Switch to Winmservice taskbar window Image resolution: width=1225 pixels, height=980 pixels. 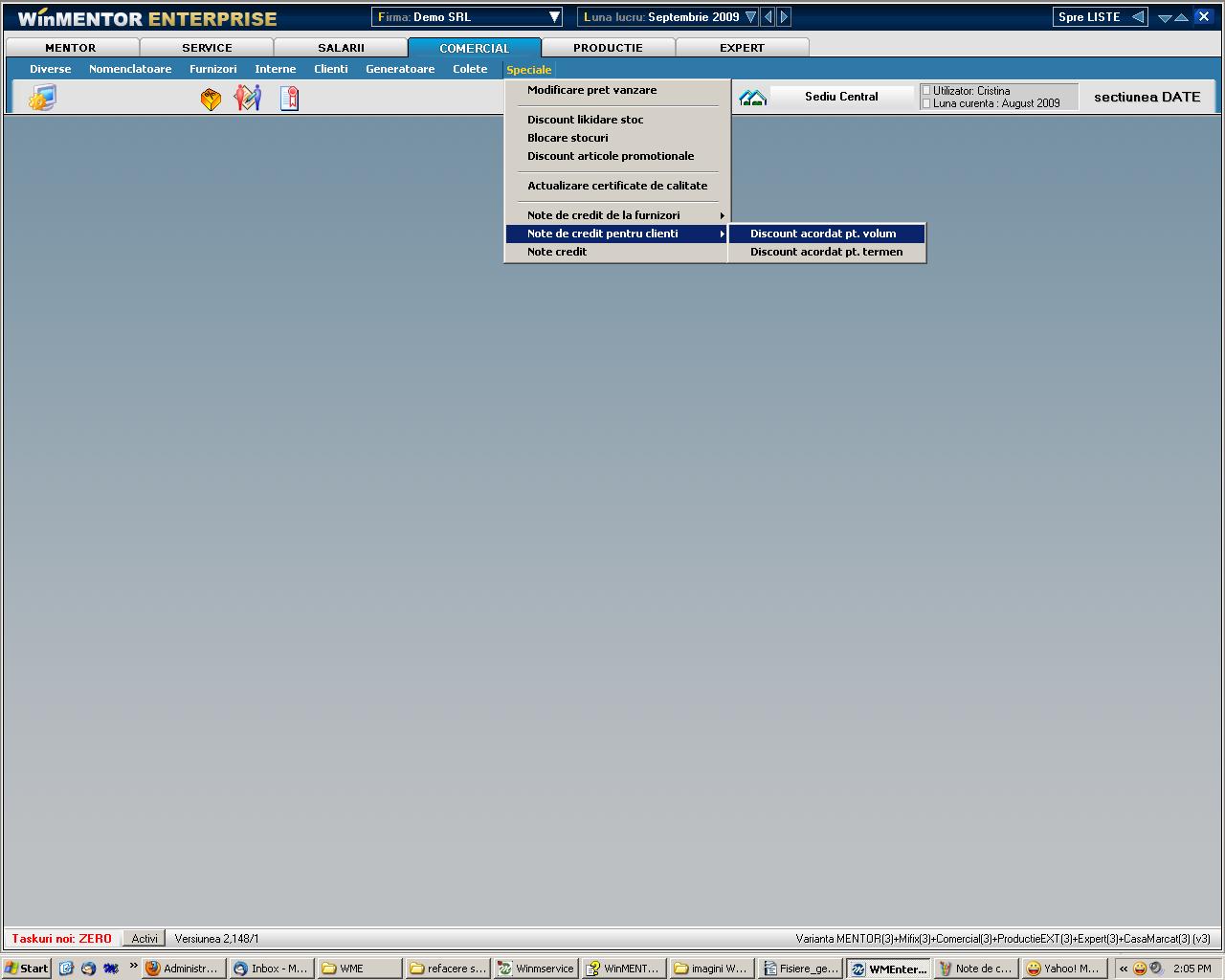click(x=536, y=969)
